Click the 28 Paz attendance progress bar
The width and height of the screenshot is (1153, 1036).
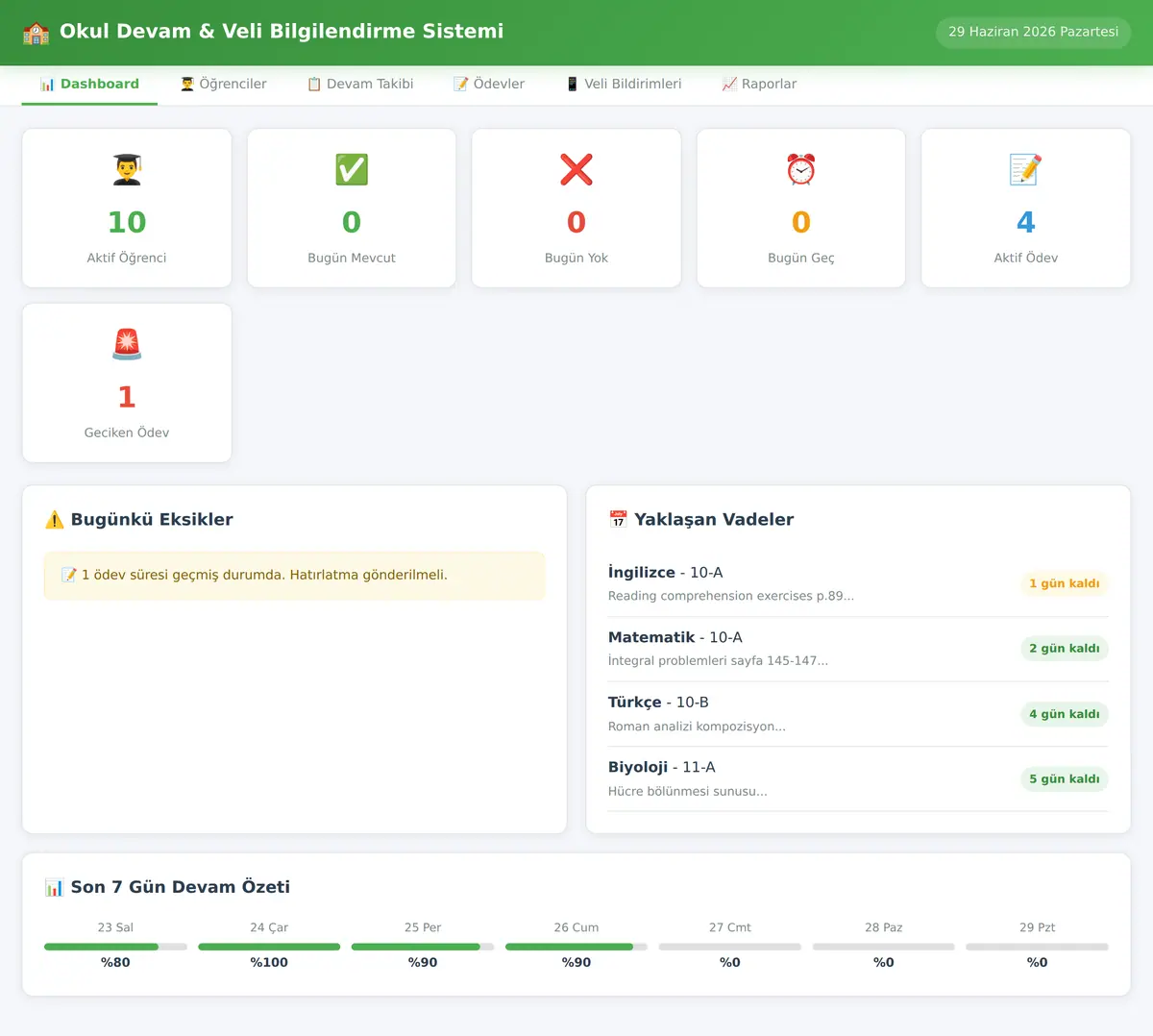[x=884, y=947]
